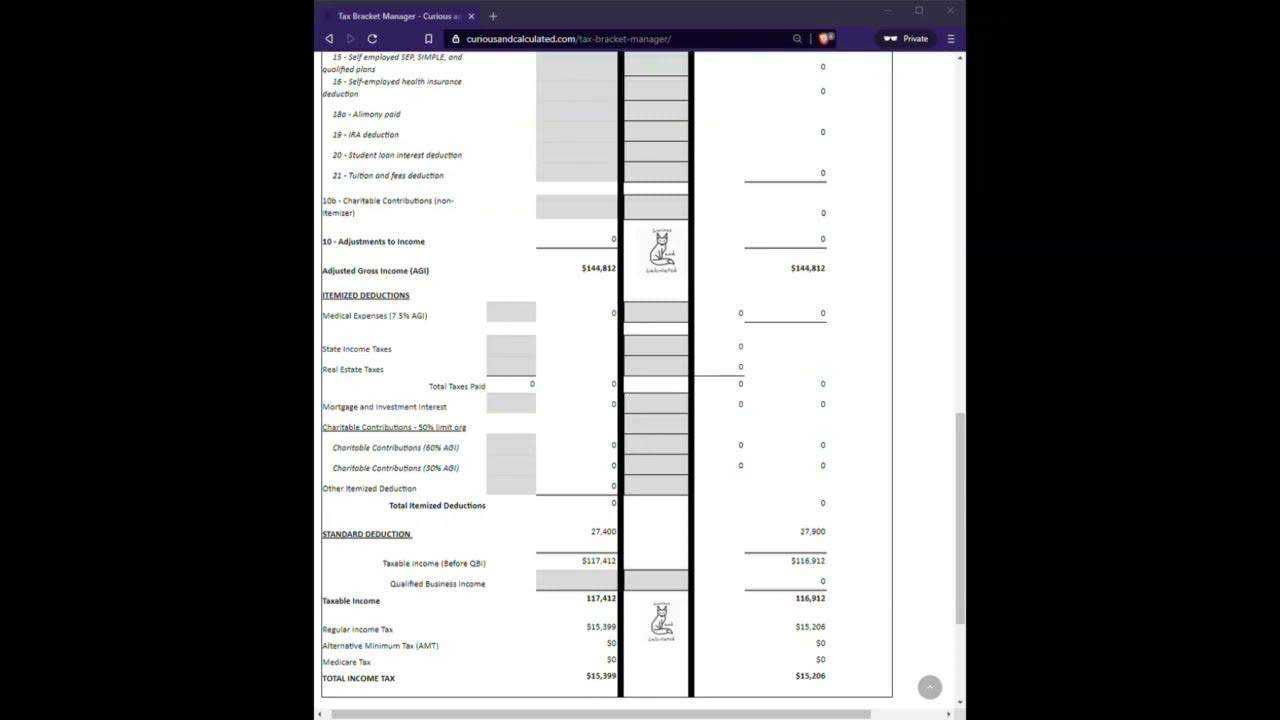The height and width of the screenshot is (720, 1280).
Task: Select the middle-column Charitable Contributions (30% AGI) input
Action: tap(656, 464)
